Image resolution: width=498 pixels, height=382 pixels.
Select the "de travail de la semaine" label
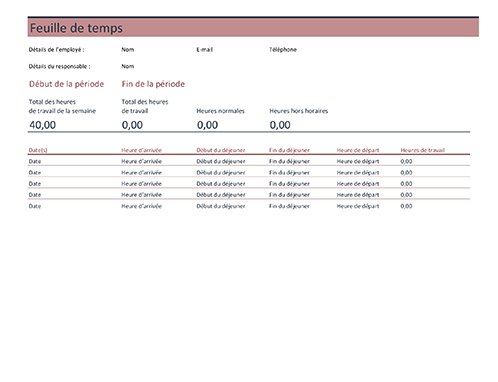tap(62, 111)
